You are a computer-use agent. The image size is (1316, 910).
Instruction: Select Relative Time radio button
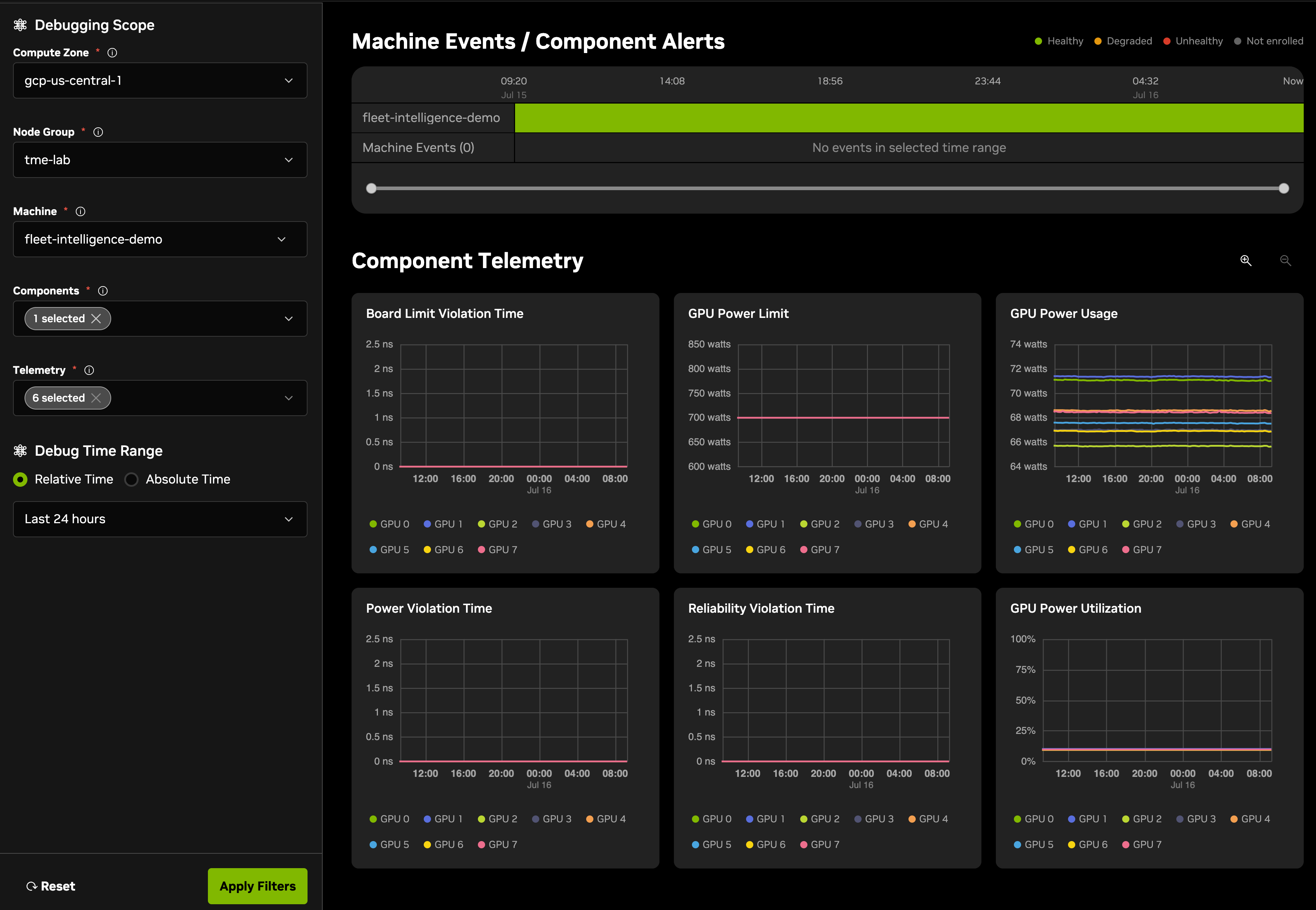[x=21, y=480]
